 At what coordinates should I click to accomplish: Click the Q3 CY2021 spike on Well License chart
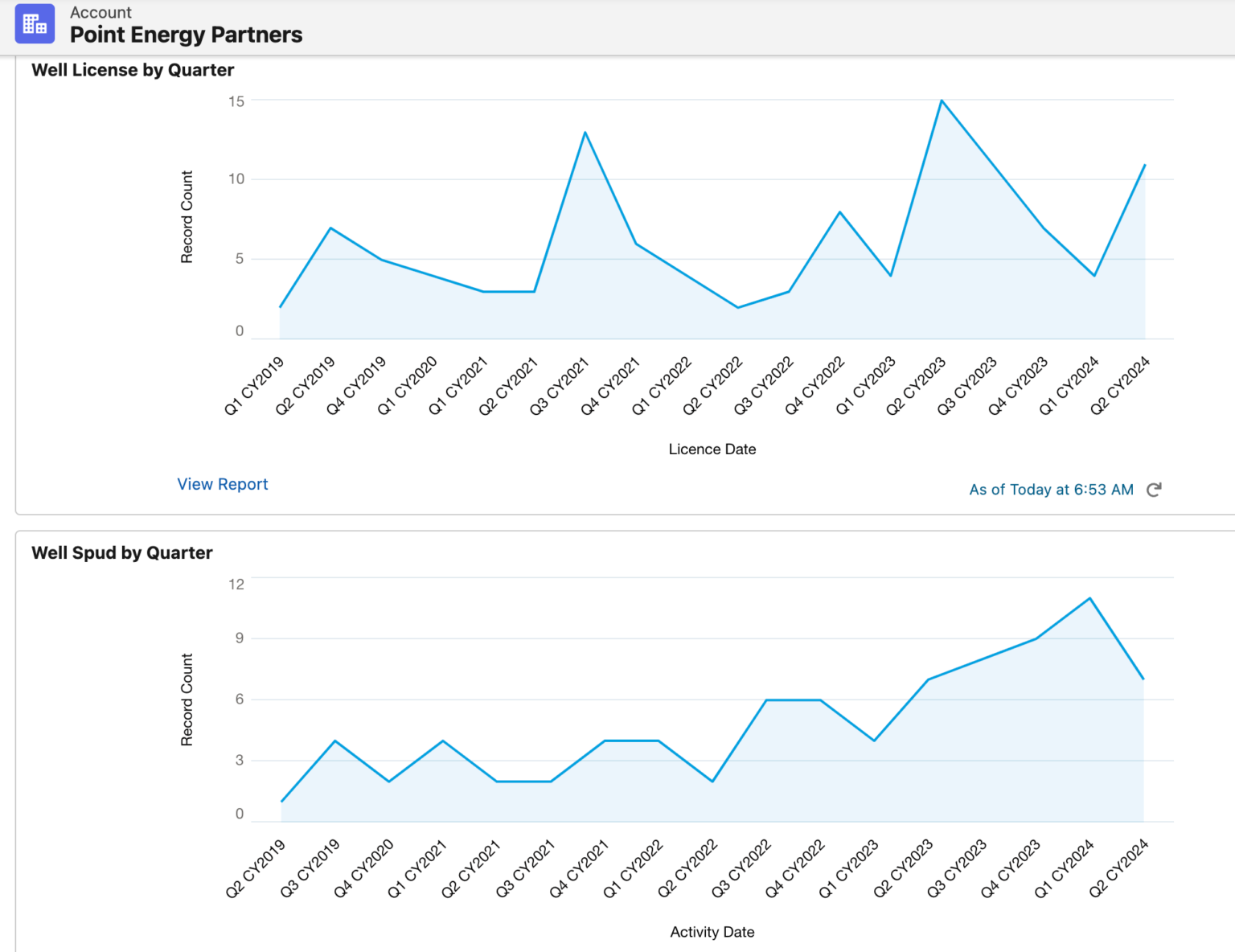585,131
